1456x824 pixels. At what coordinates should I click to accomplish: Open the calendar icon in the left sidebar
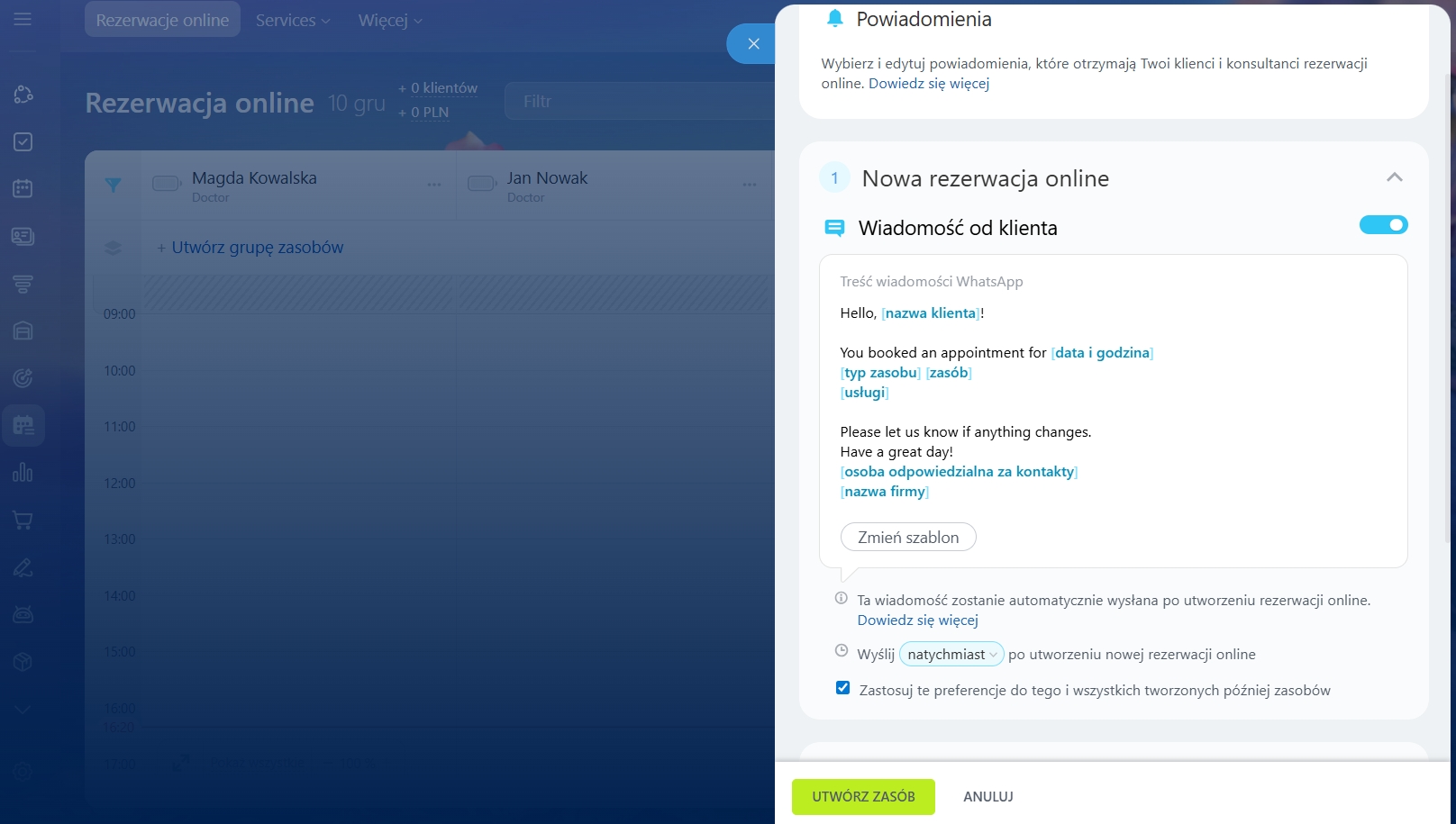[x=23, y=188]
